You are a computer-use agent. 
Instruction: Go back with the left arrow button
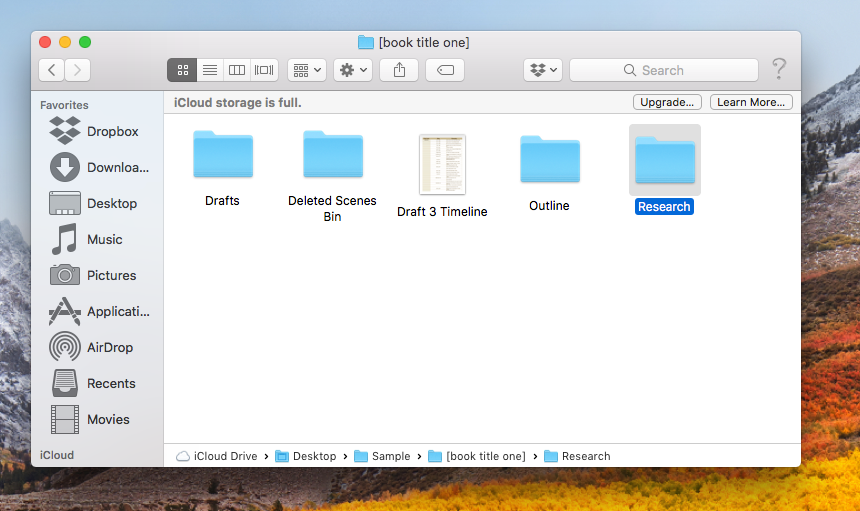point(52,70)
